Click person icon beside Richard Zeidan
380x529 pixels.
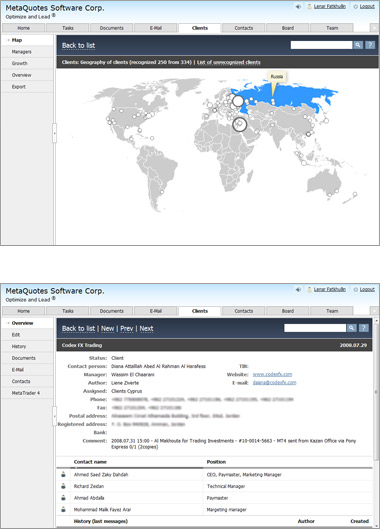click(63, 486)
